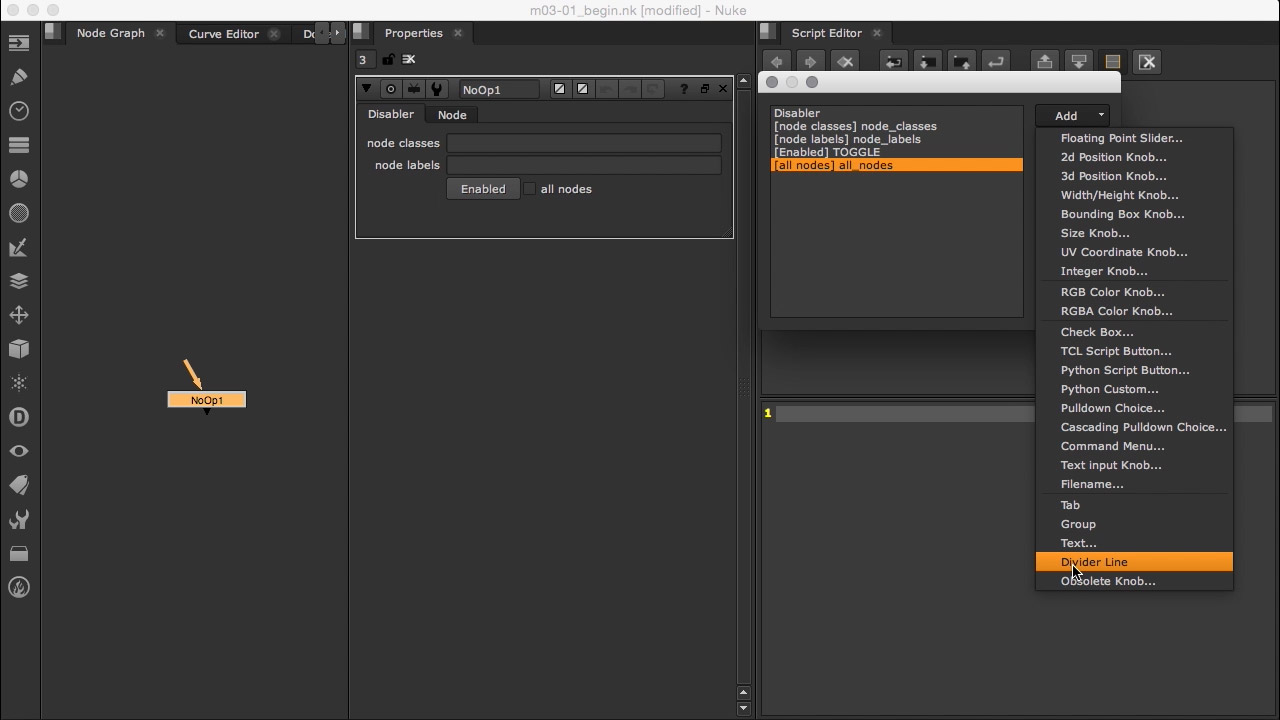The width and height of the screenshot is (1280, 720).
Task: Open the 3D nodes cube icon
Action: 19,349
